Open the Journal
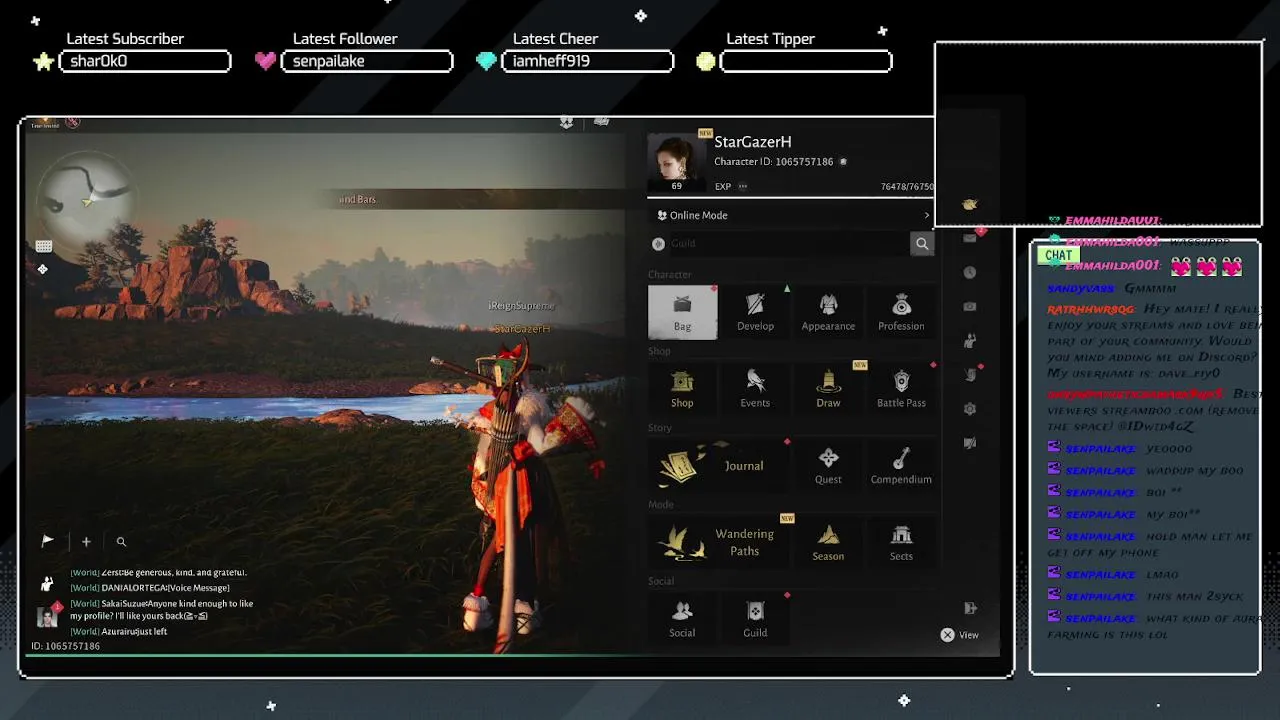1280x720 pixels. point(719,466)
